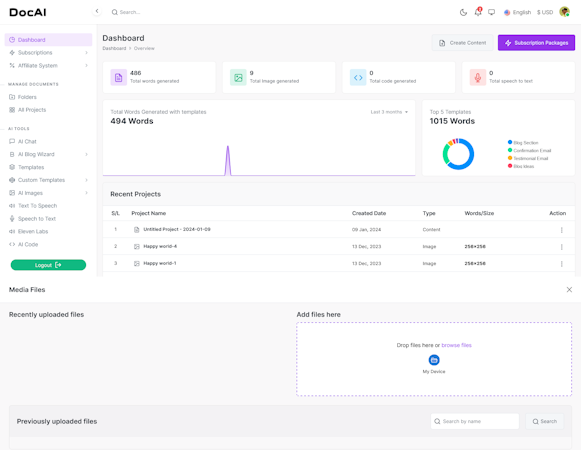Click the total words generated document icon
The width and height of the screenshot is (581, 450).
[x=119, y=77]
